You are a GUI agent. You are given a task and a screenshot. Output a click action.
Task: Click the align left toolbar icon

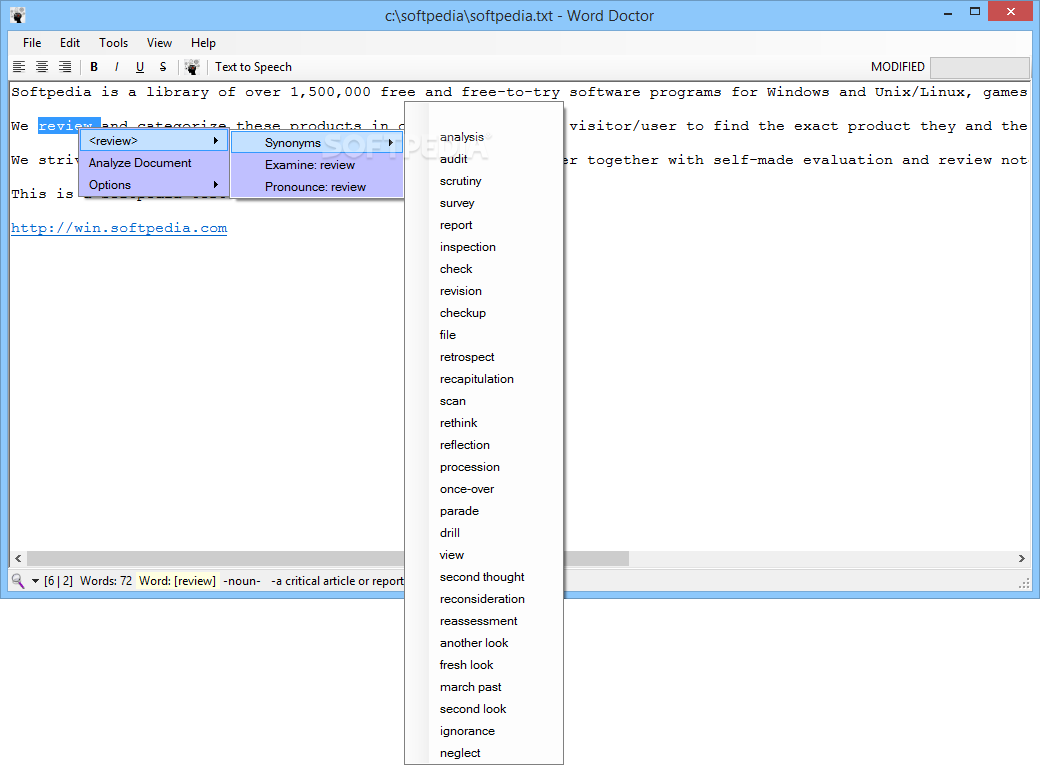pyautogui.click(x=19, y=66)
